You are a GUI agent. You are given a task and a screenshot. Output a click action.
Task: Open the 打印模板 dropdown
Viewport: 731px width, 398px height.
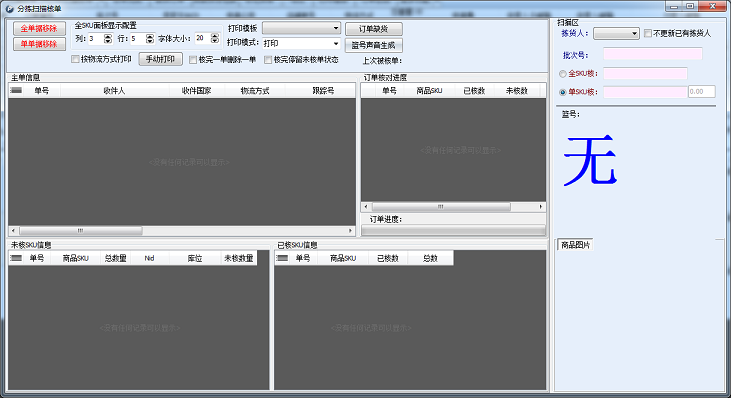(301, 28)
